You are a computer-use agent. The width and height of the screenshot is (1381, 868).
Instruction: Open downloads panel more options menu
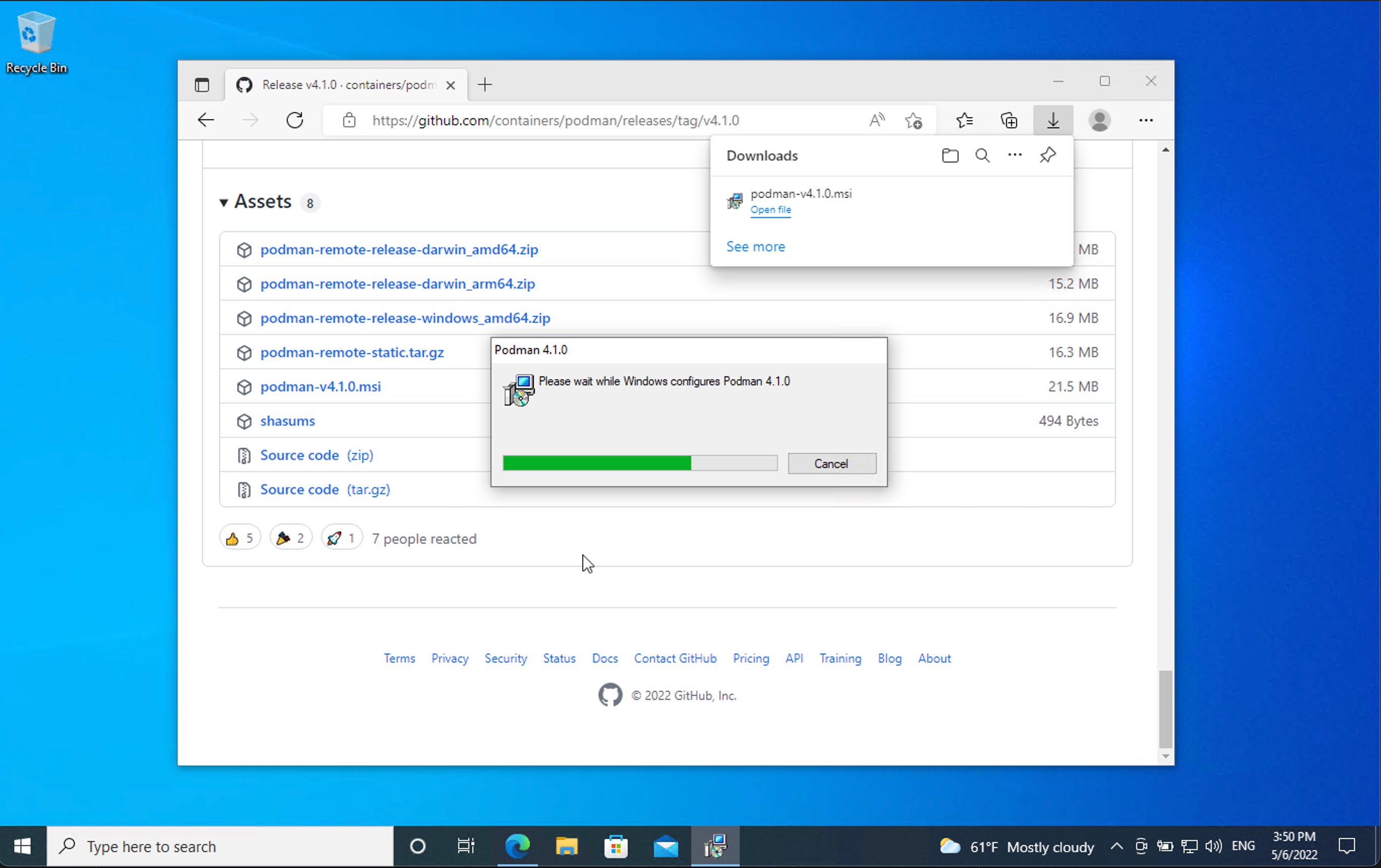[1014, 155]
